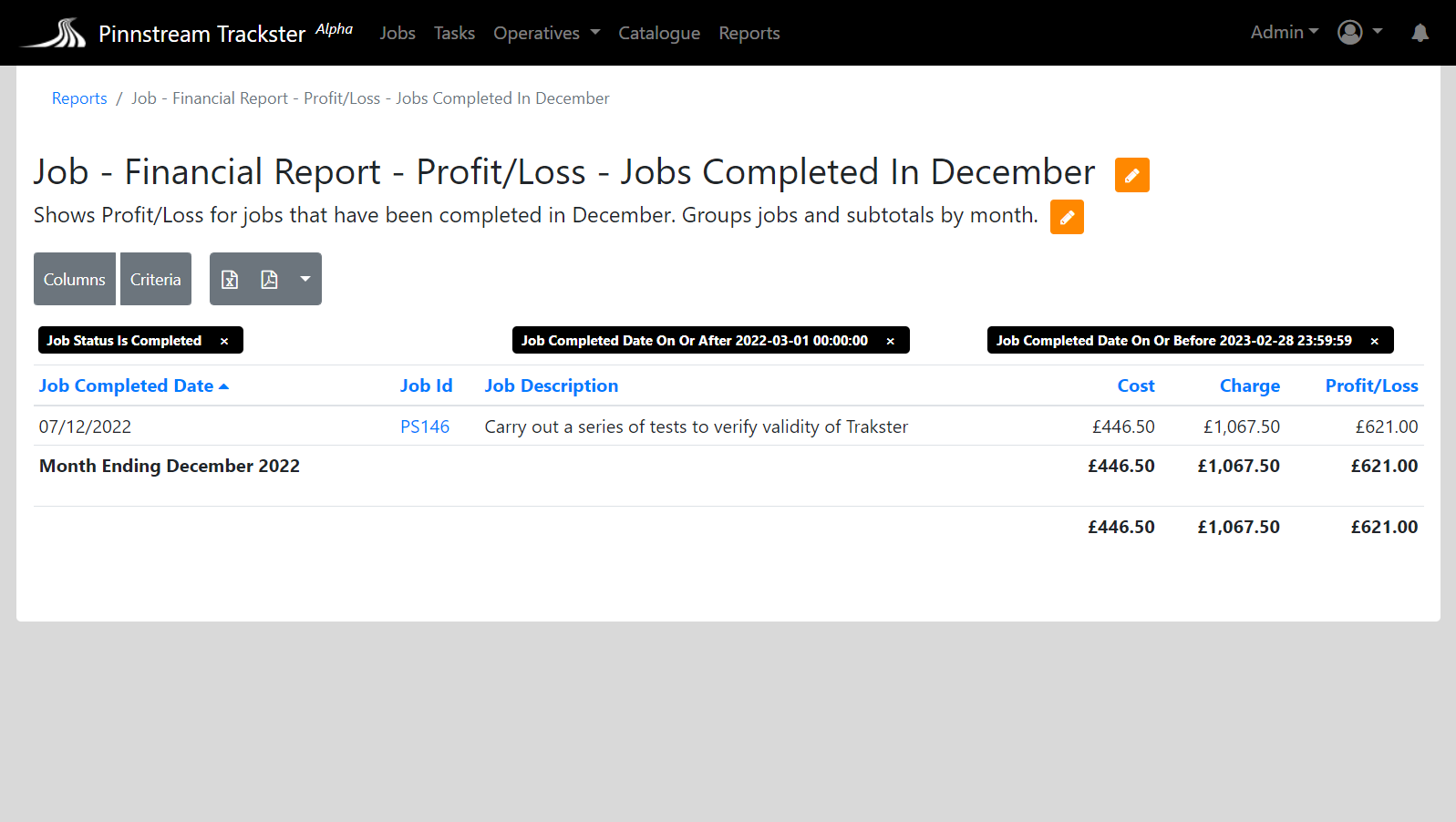Edit the report description with pencil icon
This screenshot has height=822, width=1456.
pyautogui.click(x=1067, y=218)
